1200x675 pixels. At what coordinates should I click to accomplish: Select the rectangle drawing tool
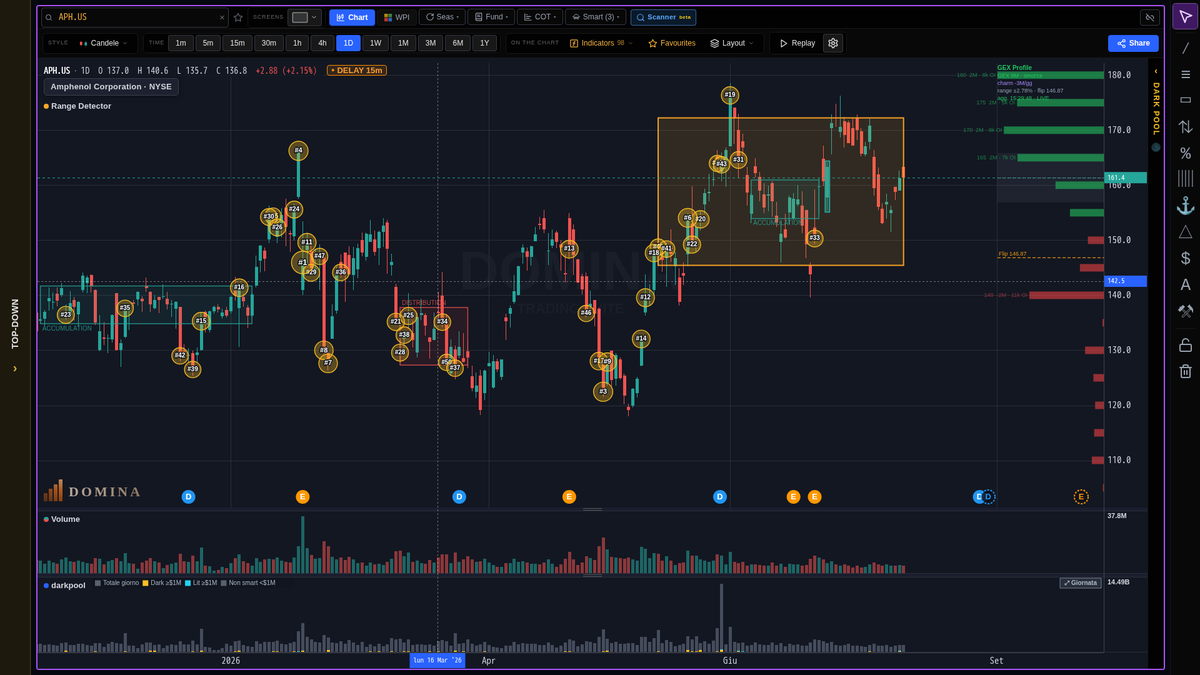[1185, 100]
